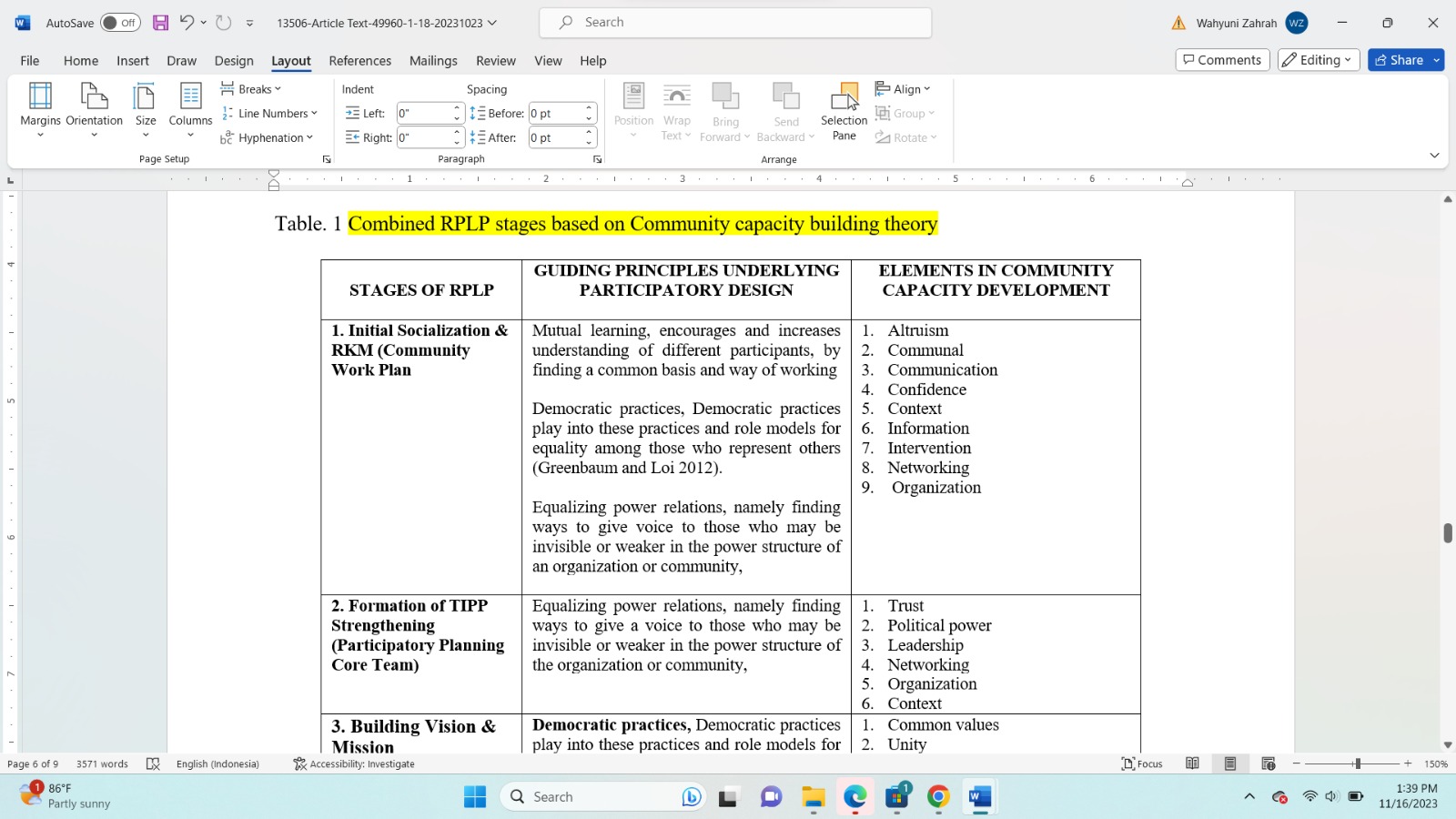Click the zoom slider handle

pos(1357,764)
